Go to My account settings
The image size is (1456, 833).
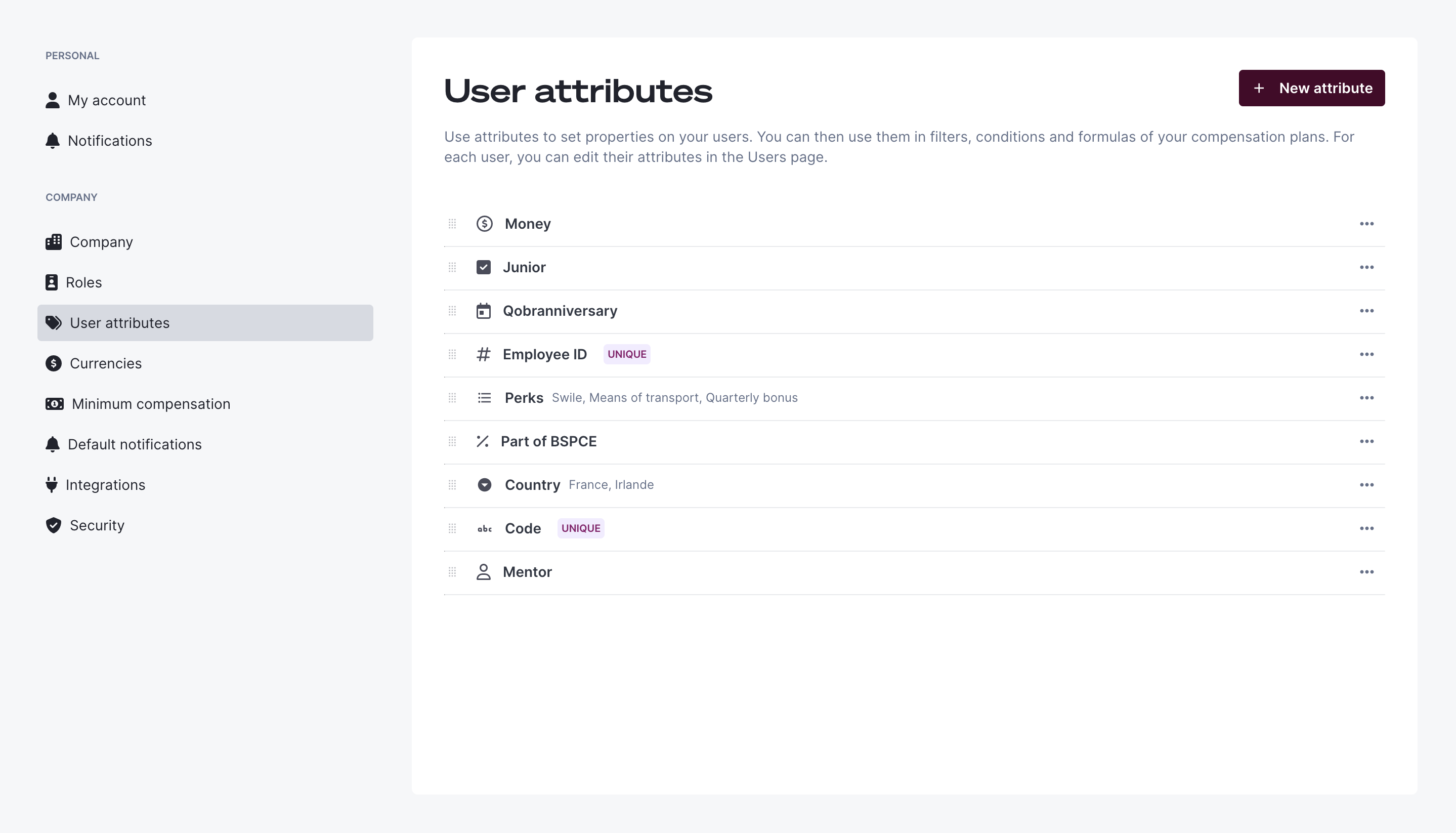click(x=205, y=100)
